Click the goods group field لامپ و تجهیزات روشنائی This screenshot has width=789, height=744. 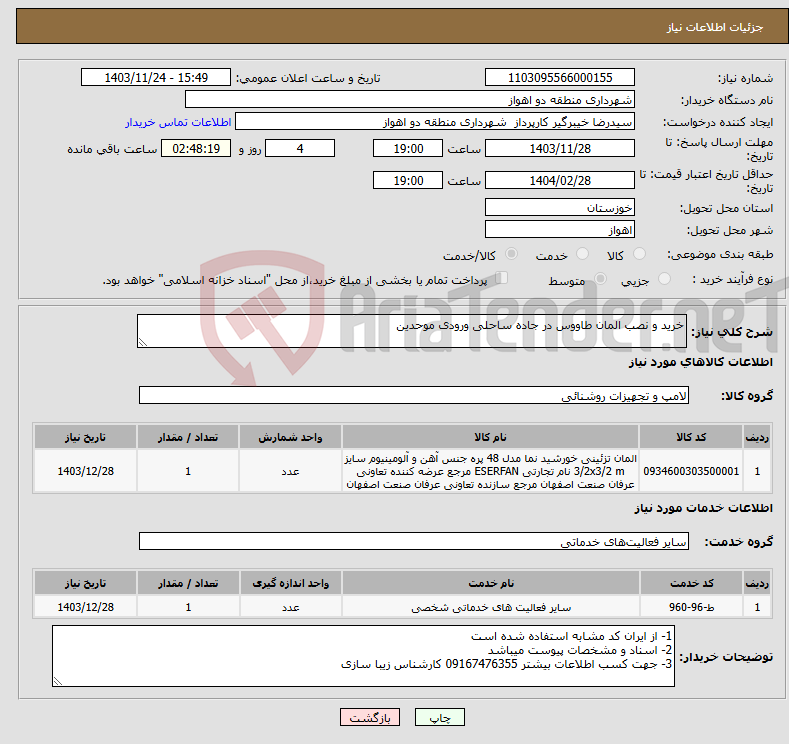click(x=414, y=395)
